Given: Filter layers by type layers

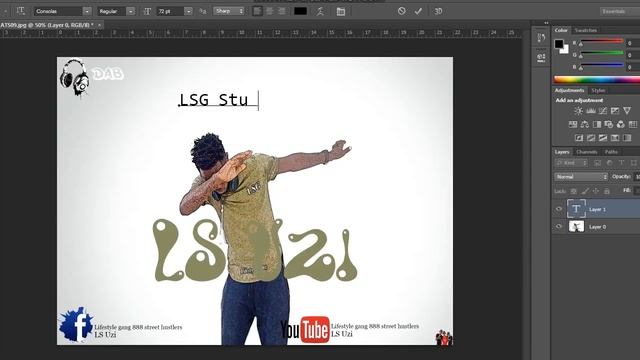Looking at the screenshot, I should click(x=621, y=163).
